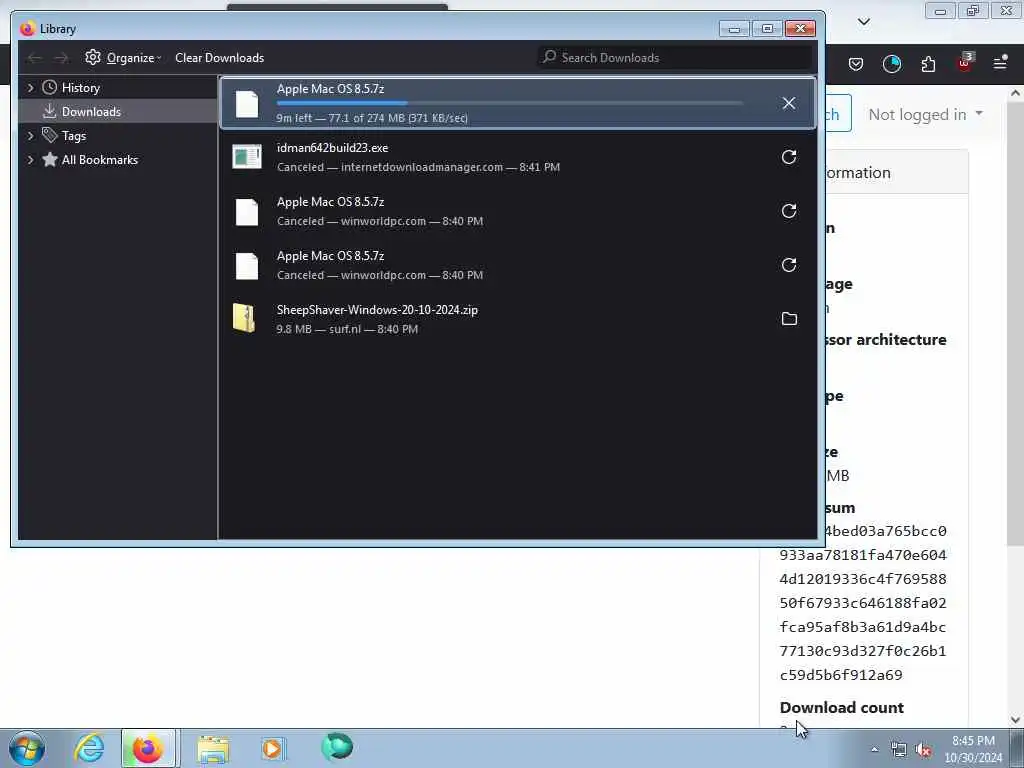Click the muted volume tray icon
The image size is (1024, 768).
tap(923, 750)
